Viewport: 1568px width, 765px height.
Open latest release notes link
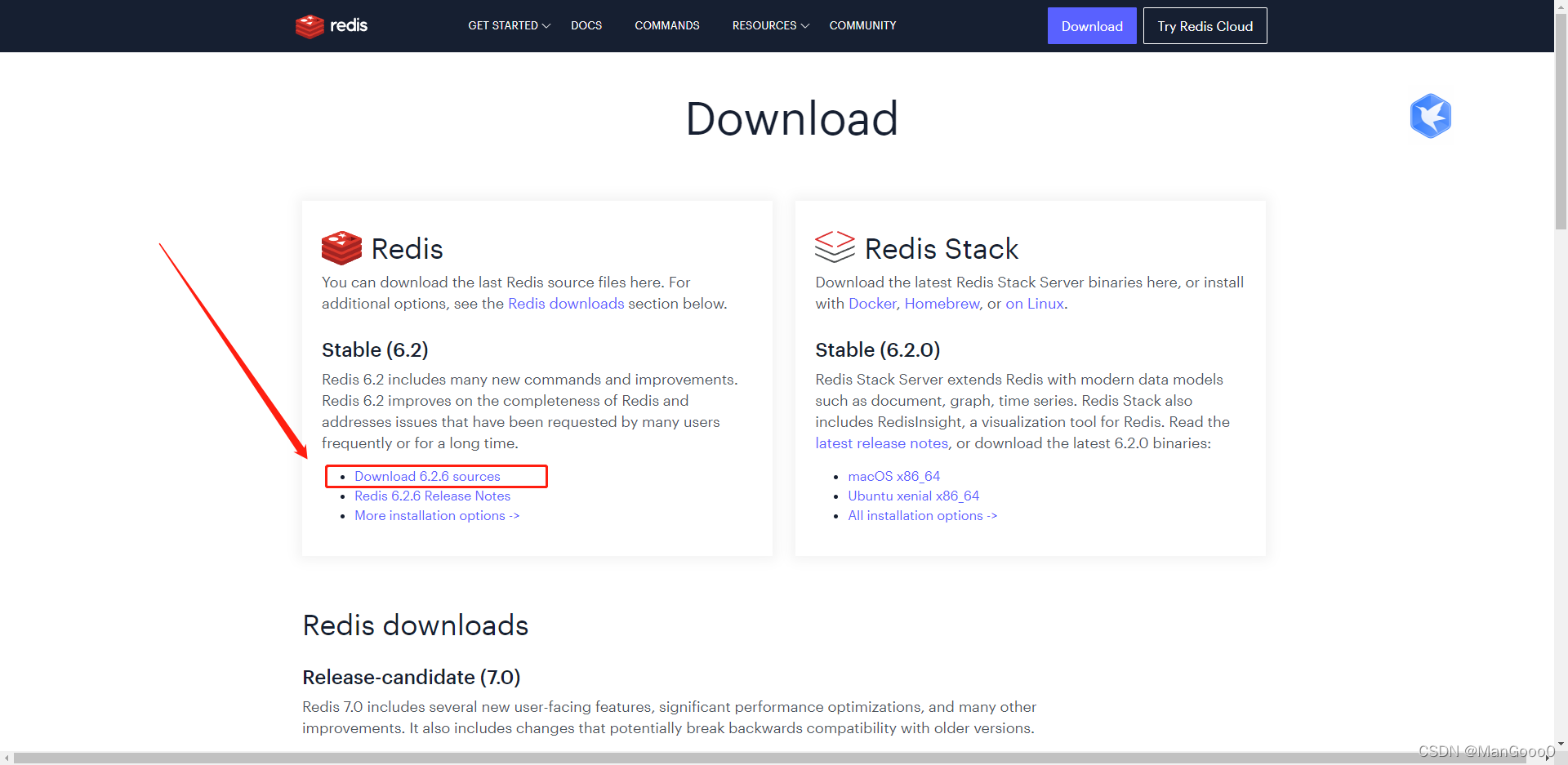[x=882, y=443]
